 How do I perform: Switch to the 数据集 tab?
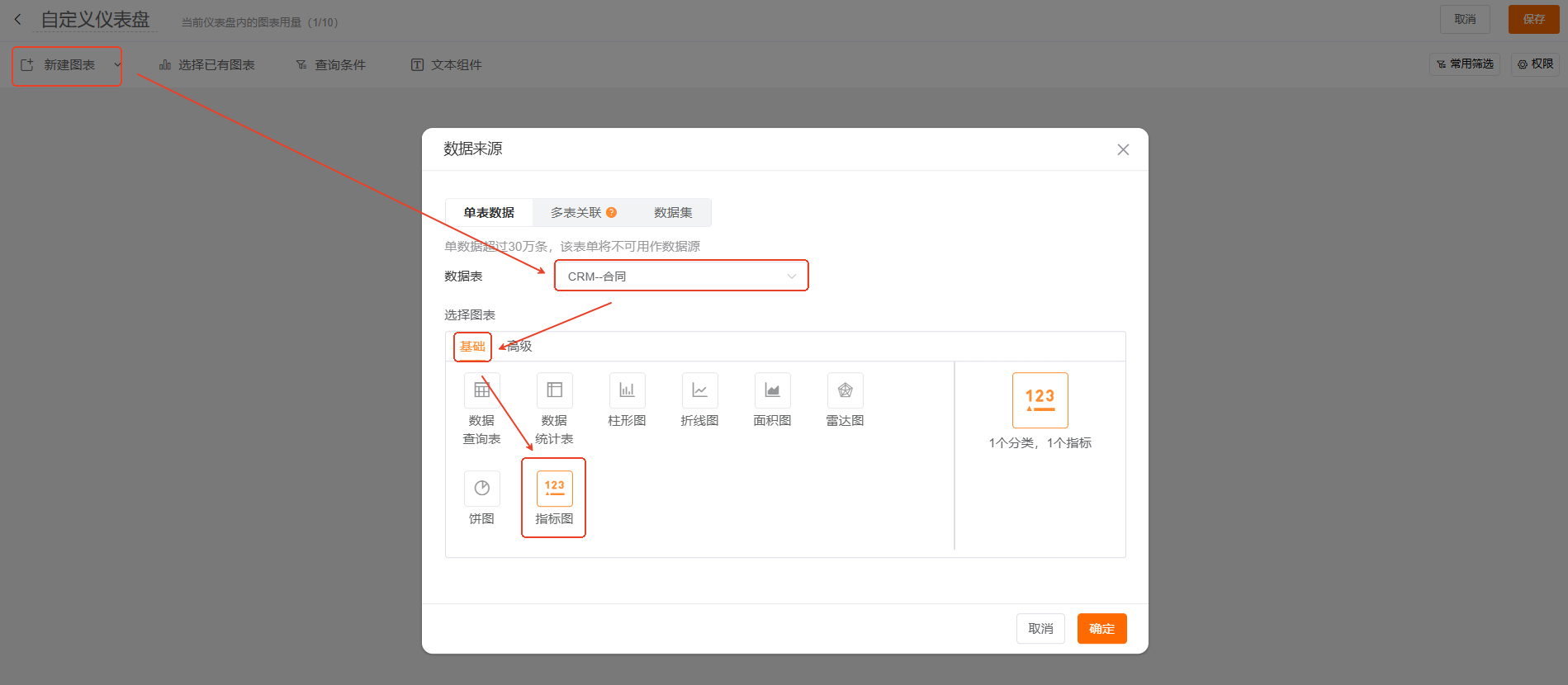[673, 213]
